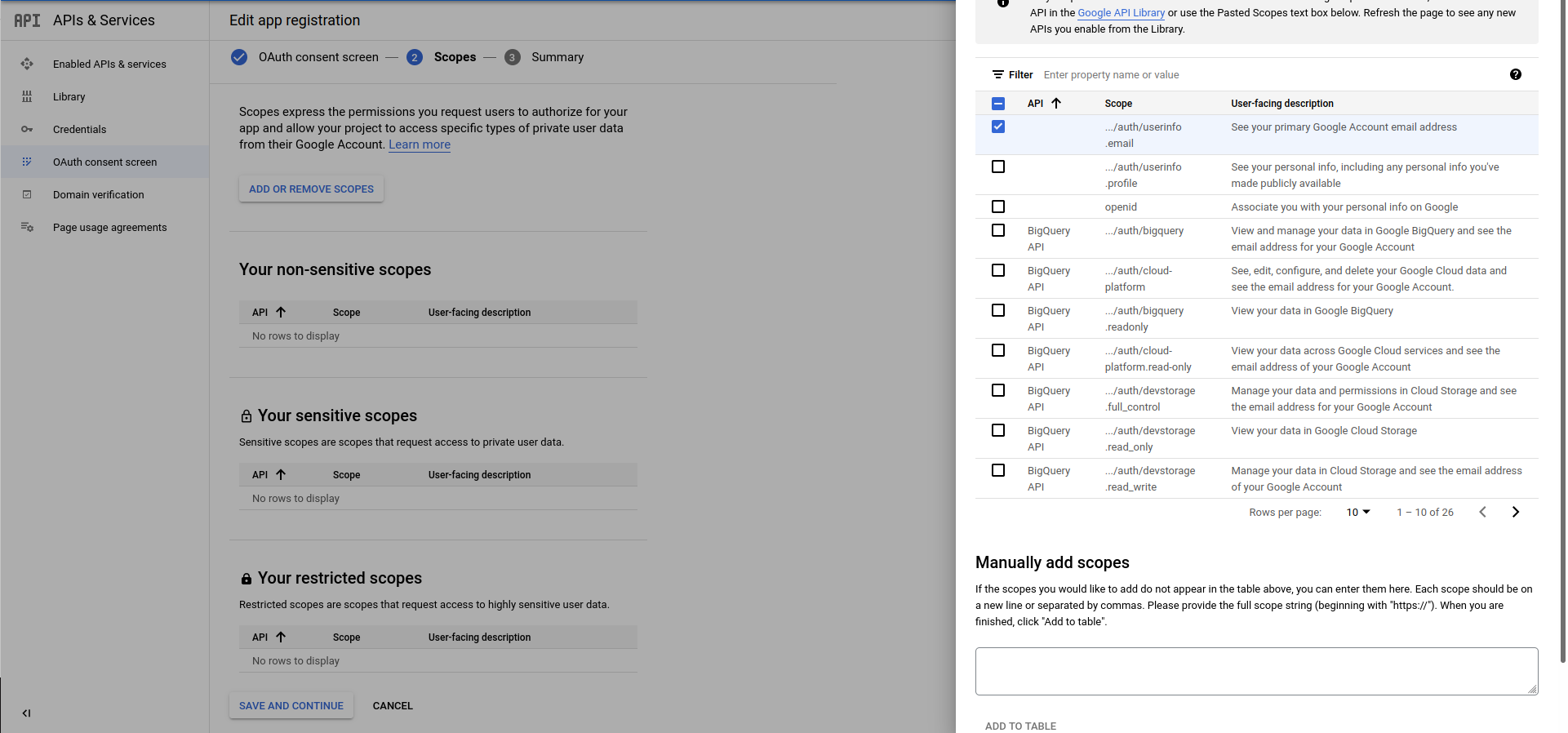The height and width of the screenshot is (733, 1568).
Task: Sort restricted scopes table by API arrow
Action: tap(281, 637)
